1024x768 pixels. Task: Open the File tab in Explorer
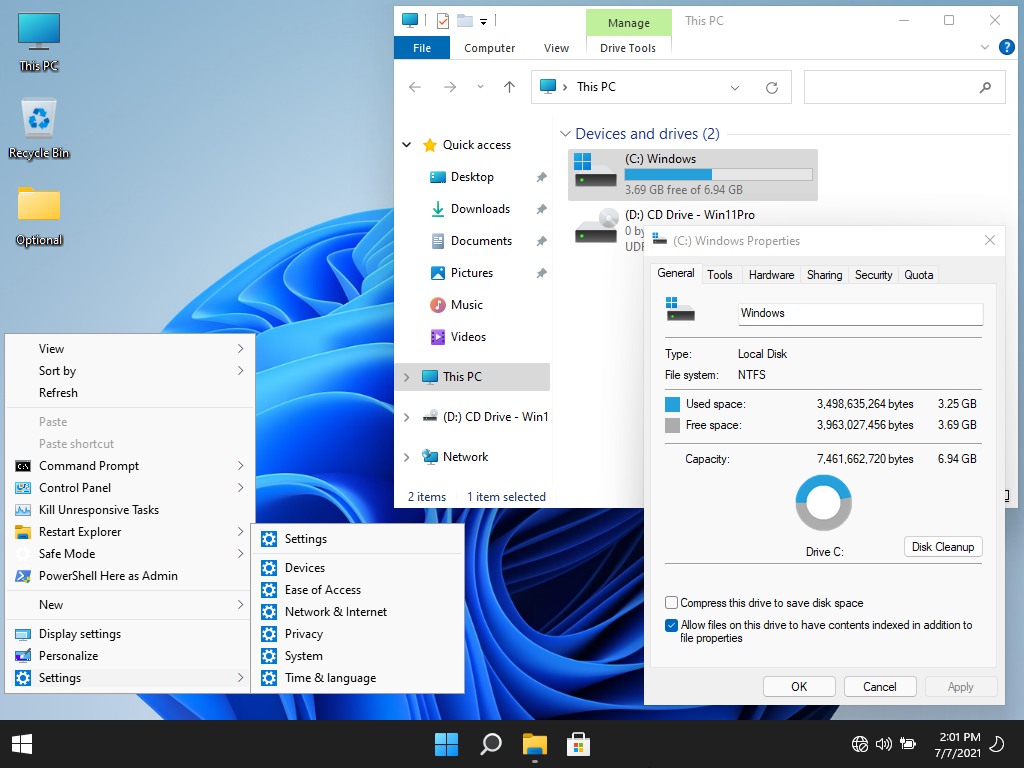(x=422, y=48)
